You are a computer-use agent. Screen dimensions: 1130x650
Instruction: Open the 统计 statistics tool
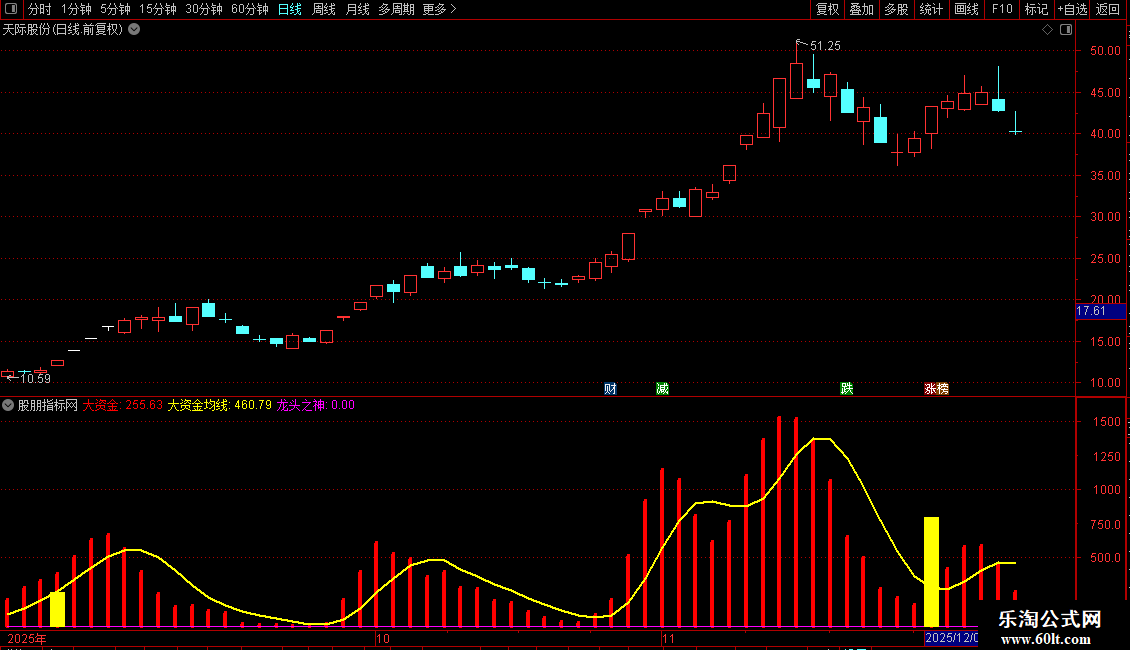[931, 9]
